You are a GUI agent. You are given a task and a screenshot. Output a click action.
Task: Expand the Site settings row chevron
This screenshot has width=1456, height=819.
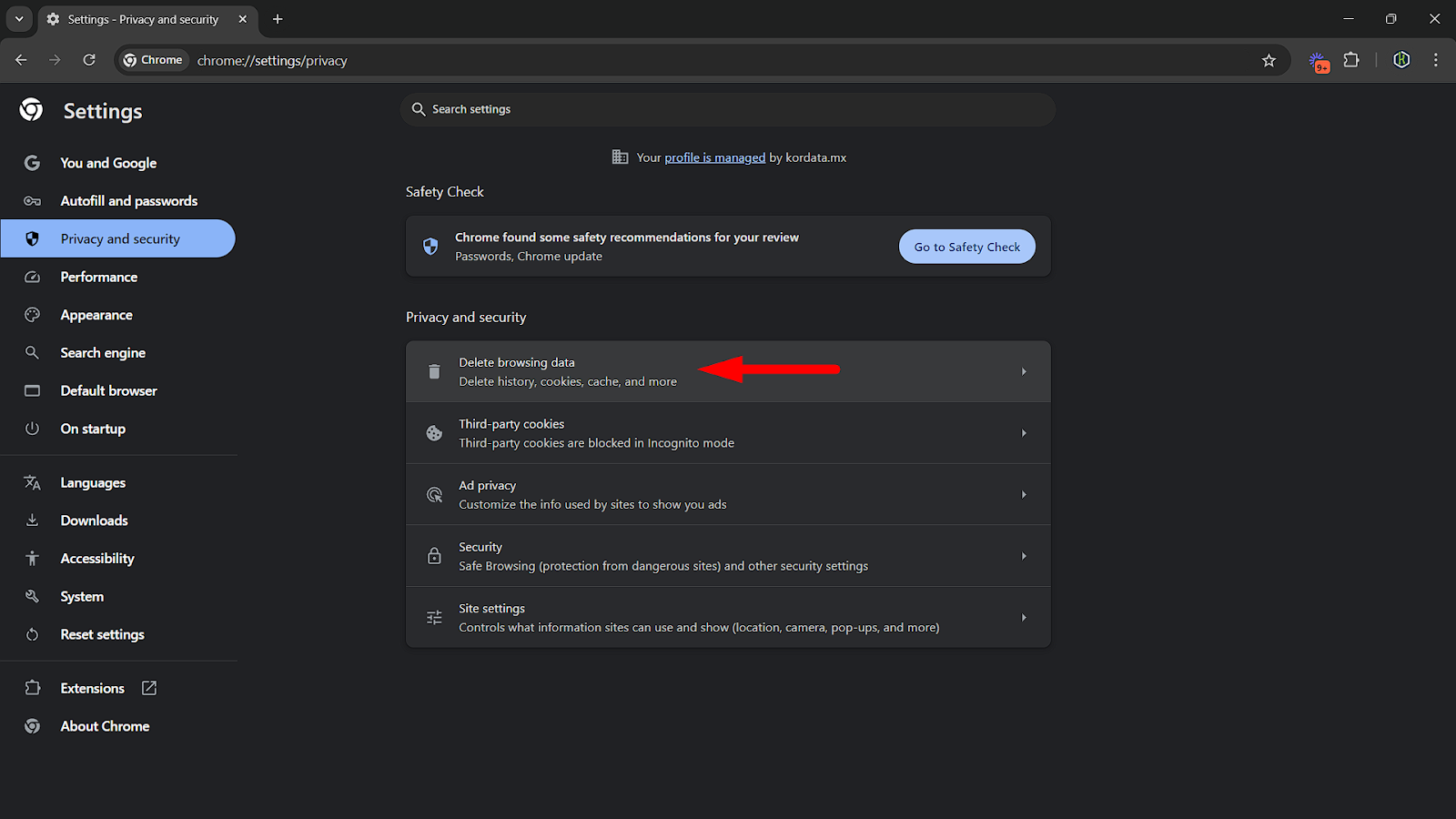pyautogui.click(x=1024, y=618)
